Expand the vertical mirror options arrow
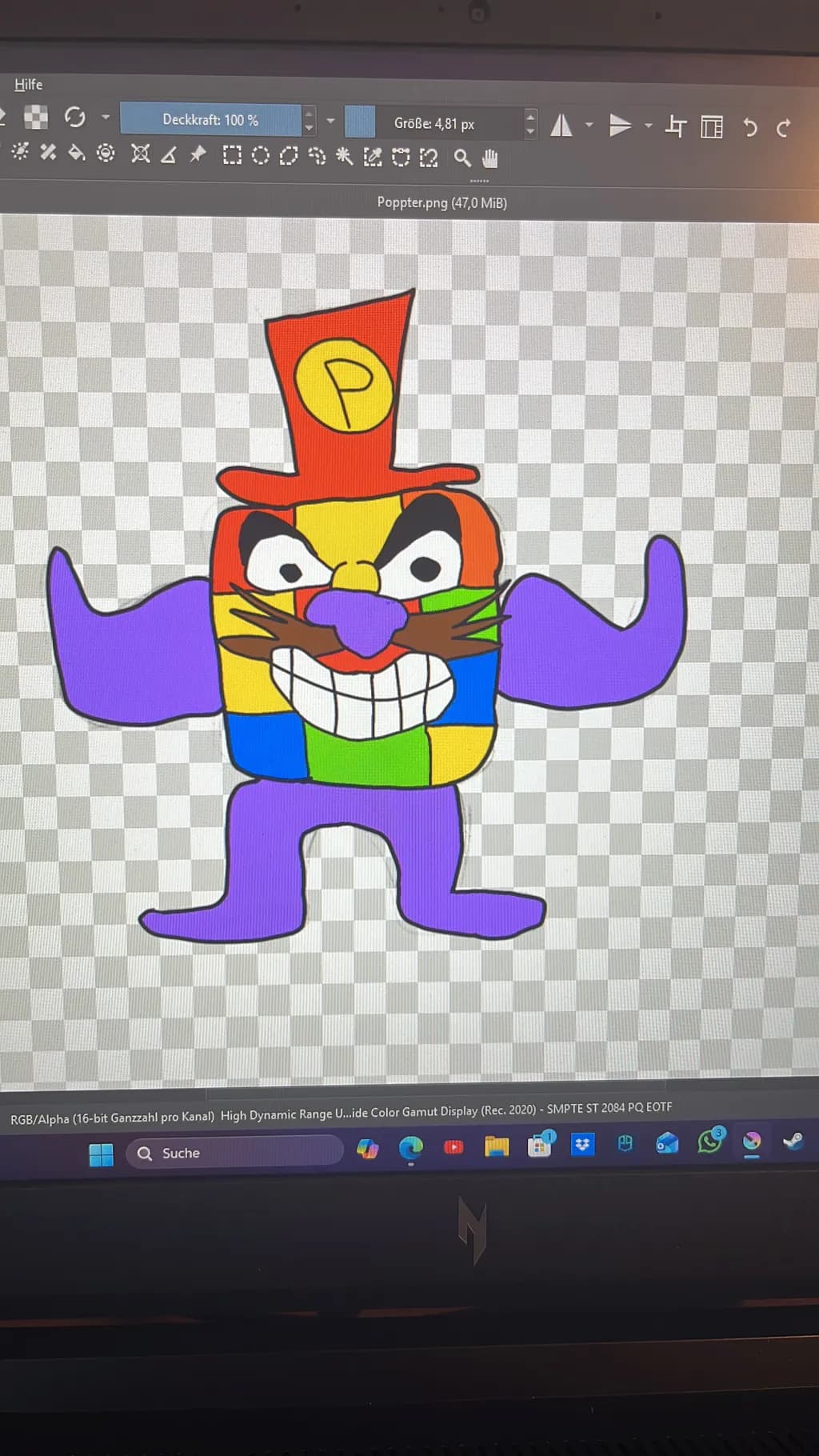The width and height of the screenshot is (819, 1456). [x=649, y=126]
